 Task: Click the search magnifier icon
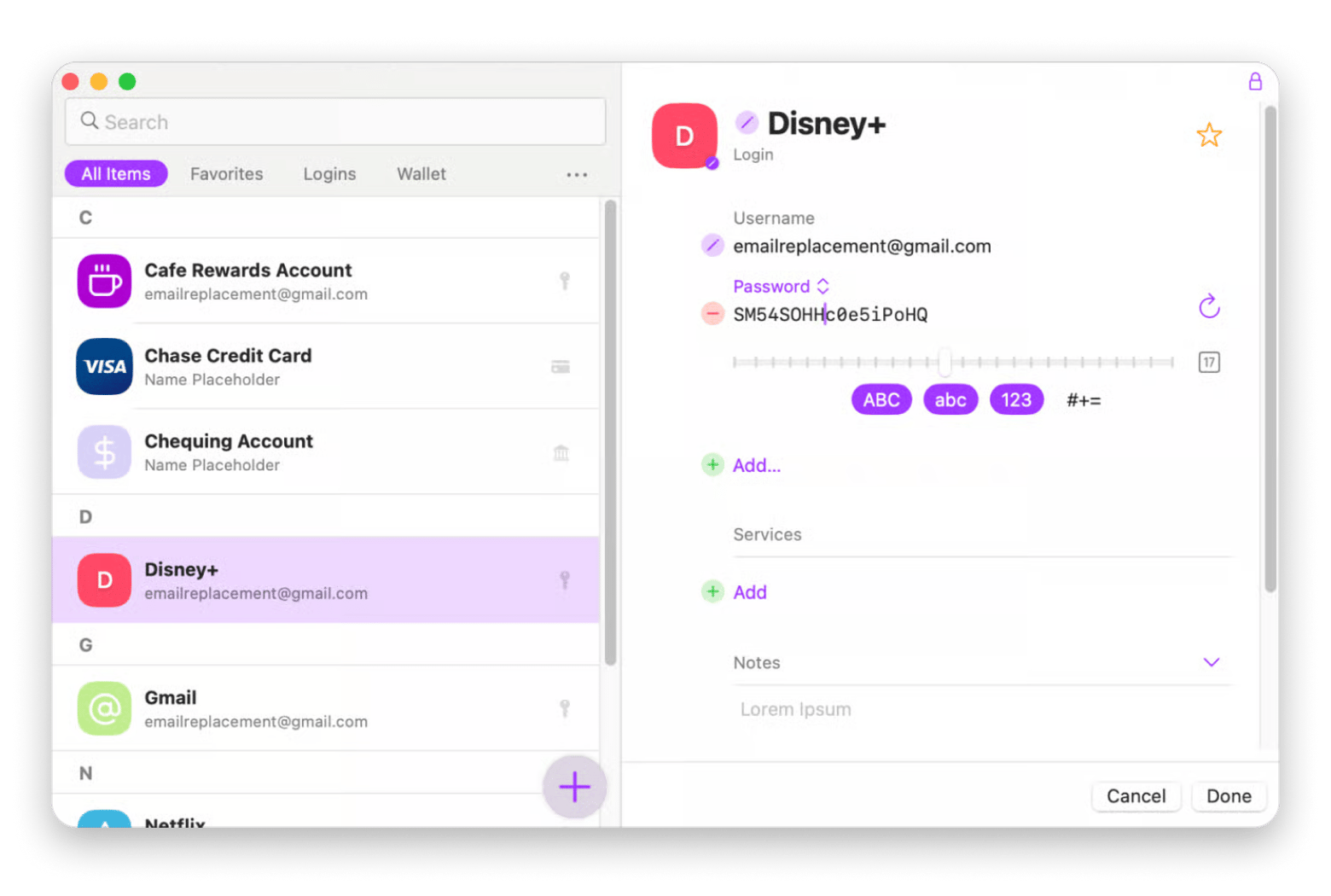[89, 121]
